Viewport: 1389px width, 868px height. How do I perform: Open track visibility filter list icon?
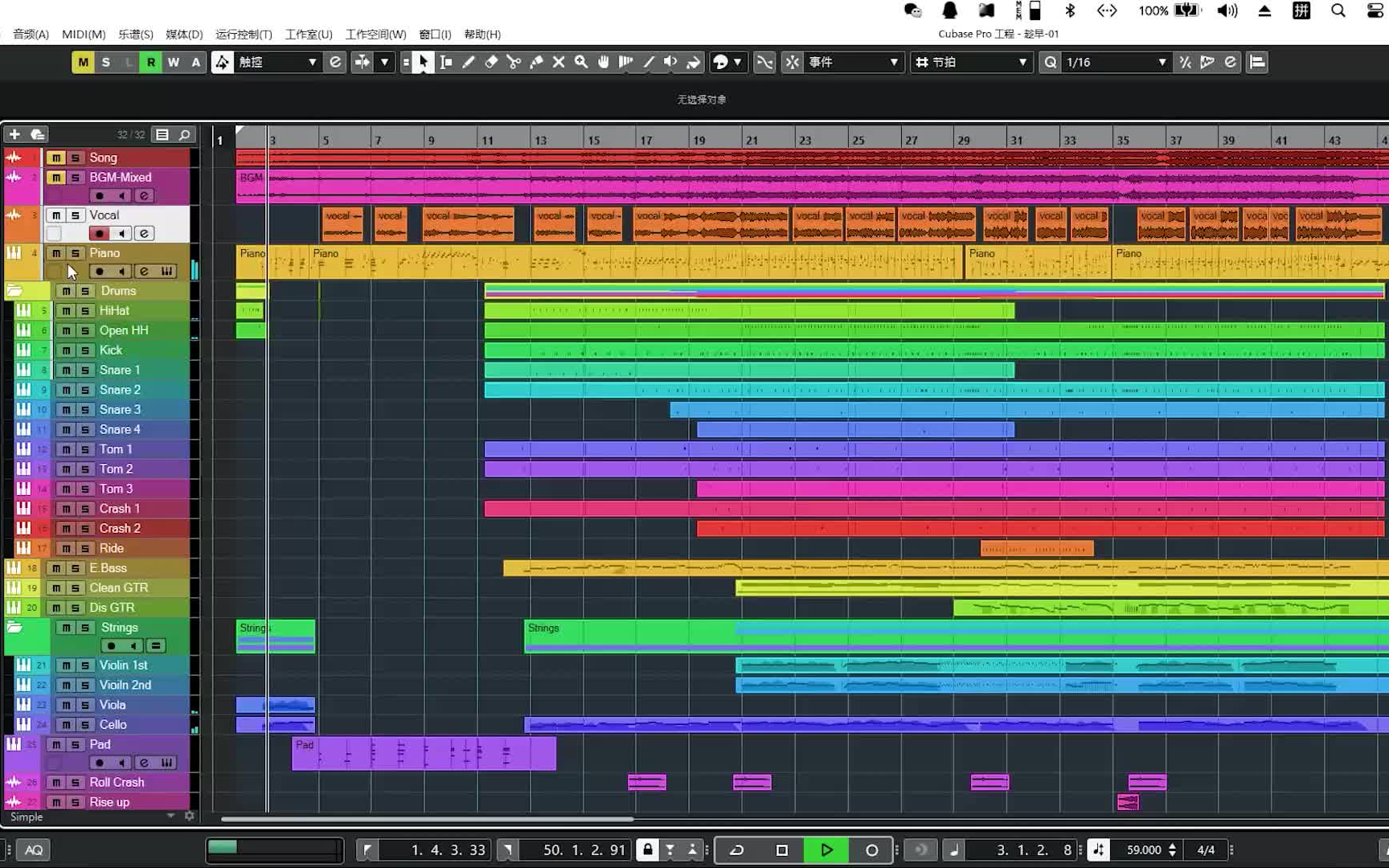click(x=162, y=134)
